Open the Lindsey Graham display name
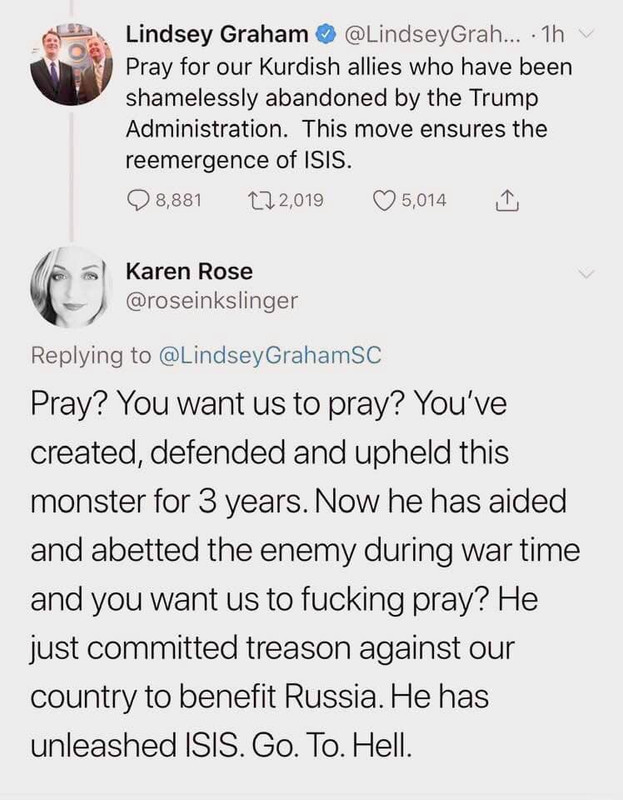Viewport: 623px width, 800px height. tap(217, 35)
